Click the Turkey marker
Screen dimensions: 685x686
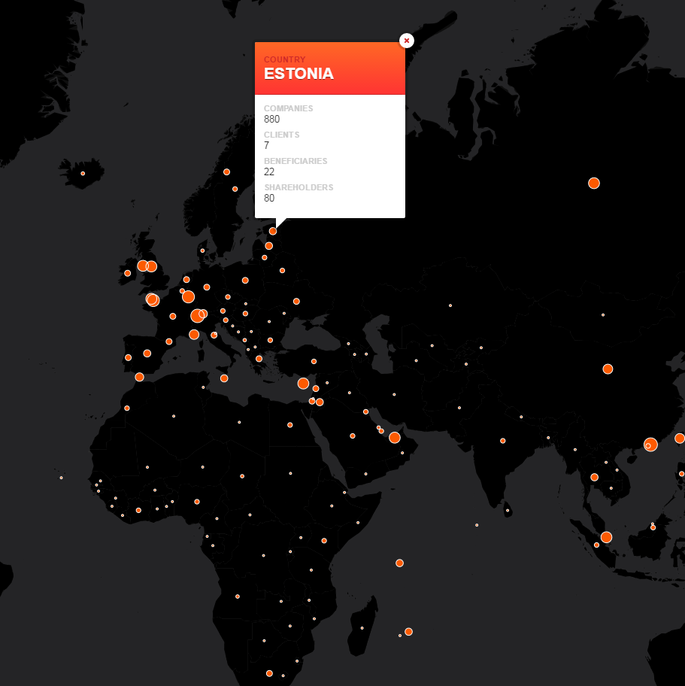[314, 361]
